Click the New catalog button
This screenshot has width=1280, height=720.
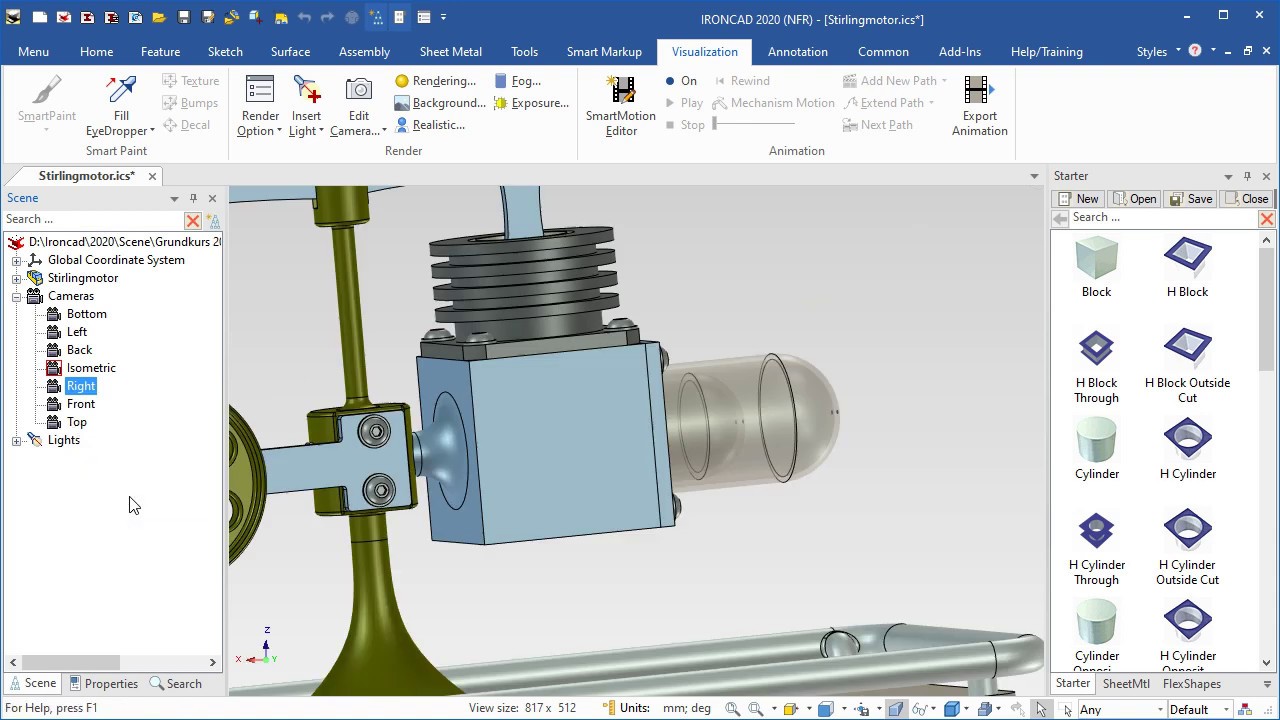[1078, 199]
